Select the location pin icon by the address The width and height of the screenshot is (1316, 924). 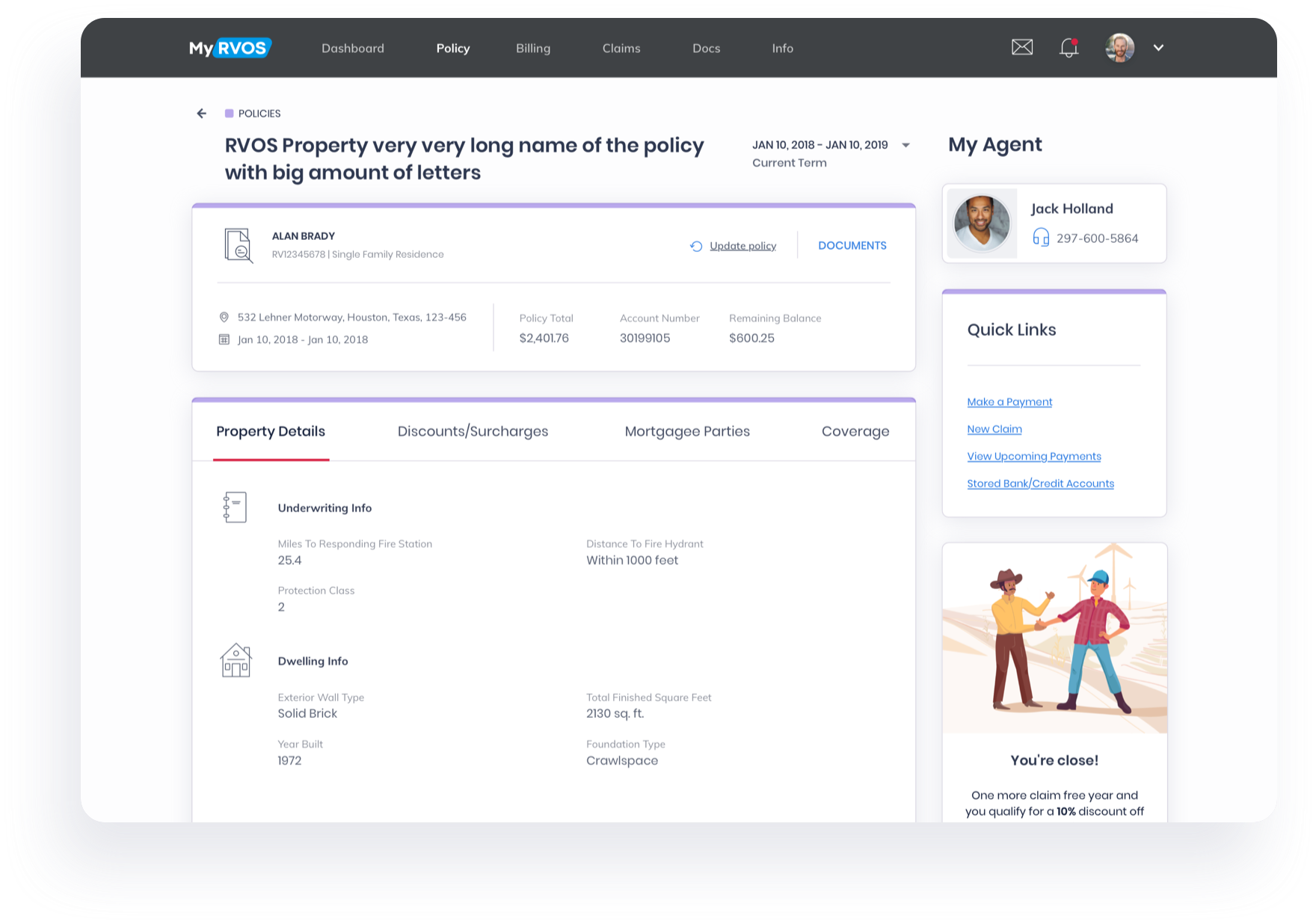click(x=223, y=317)
